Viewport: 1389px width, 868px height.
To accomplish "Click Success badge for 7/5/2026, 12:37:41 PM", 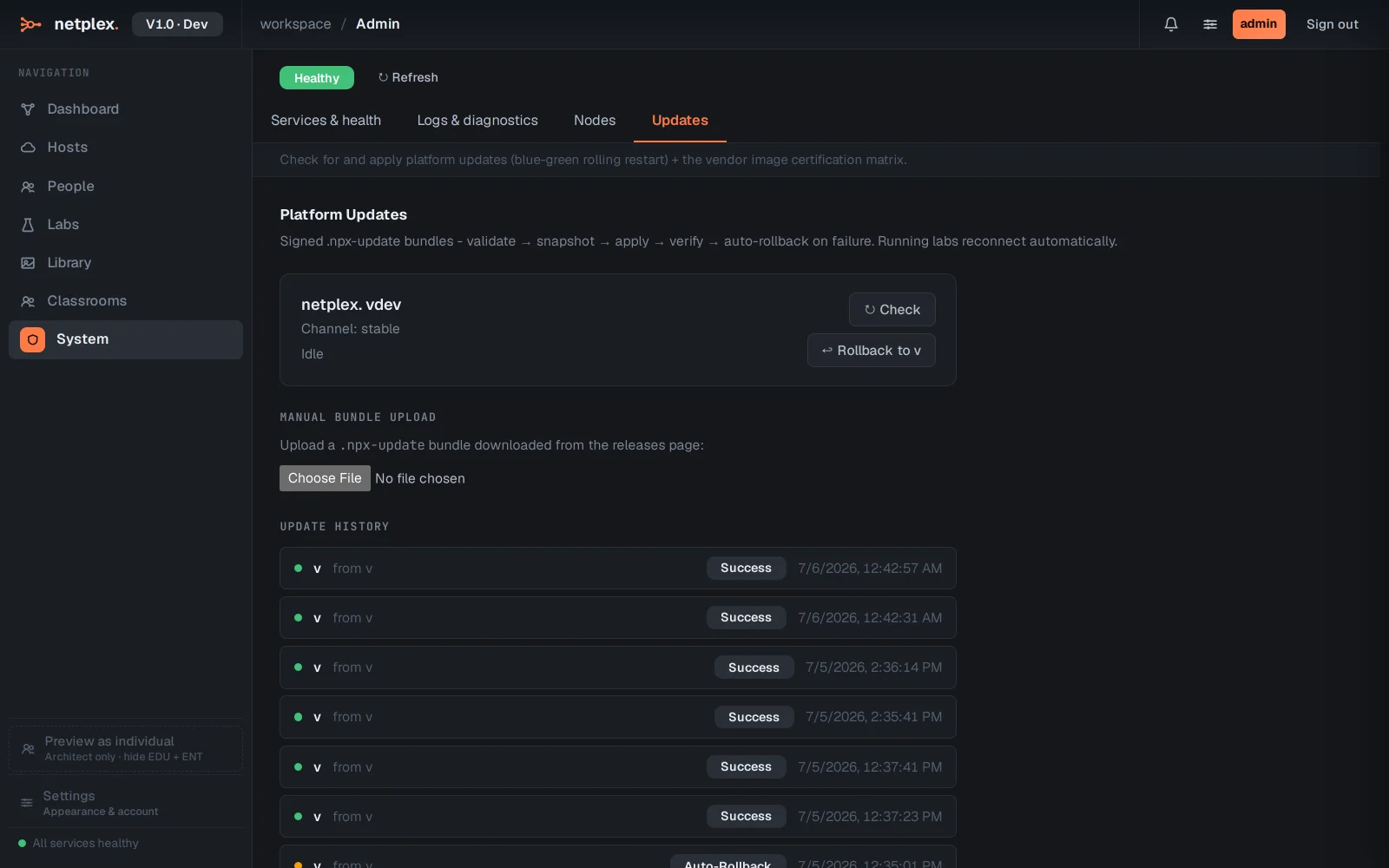I will tap(746, 767).
